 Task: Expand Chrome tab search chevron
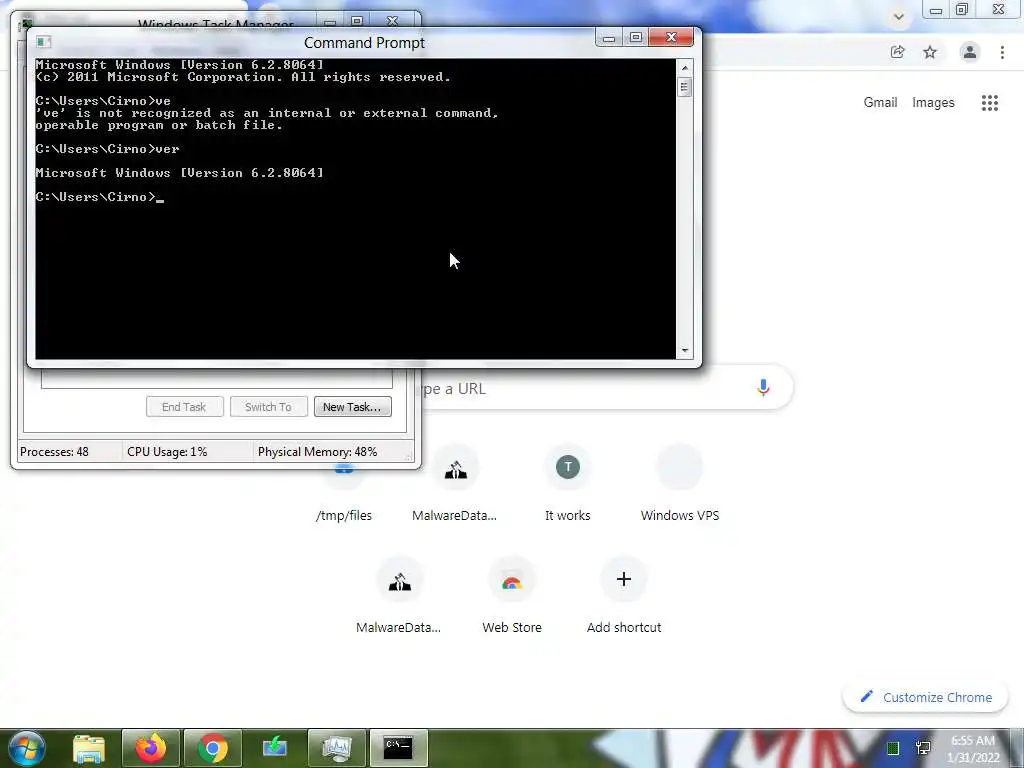(899, 16)
